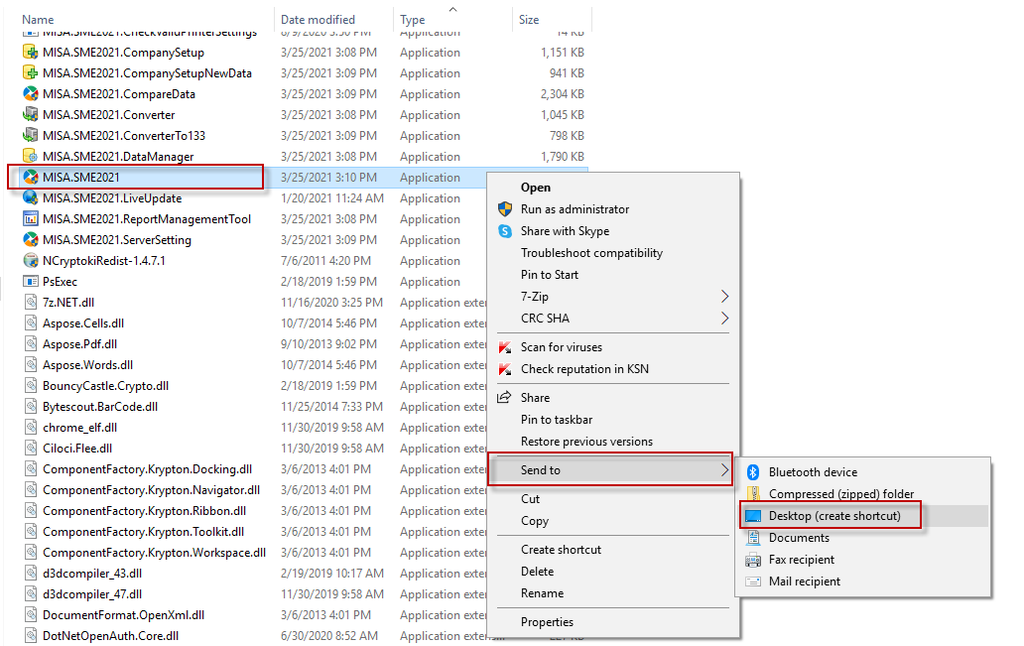Expand the CRC SHA submenu arrow

(724, 318)
